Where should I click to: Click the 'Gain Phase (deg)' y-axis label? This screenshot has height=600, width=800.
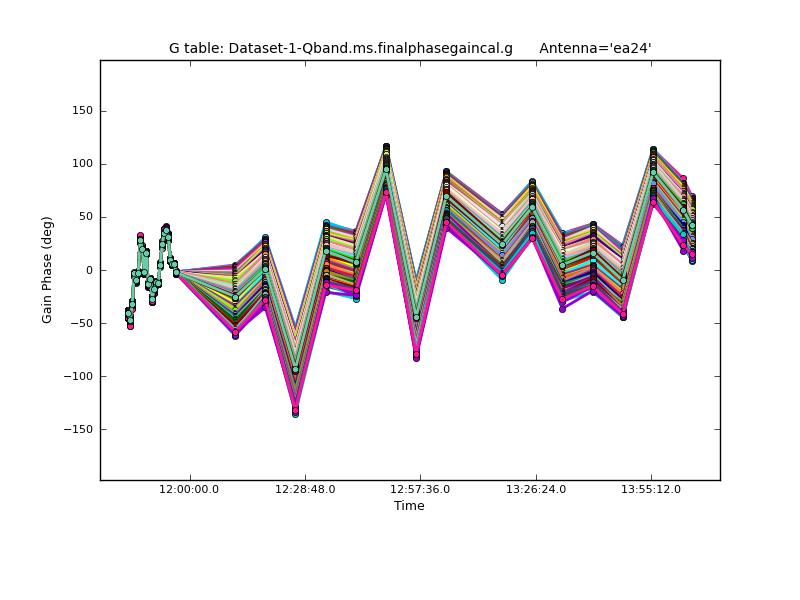coord(47,269)
